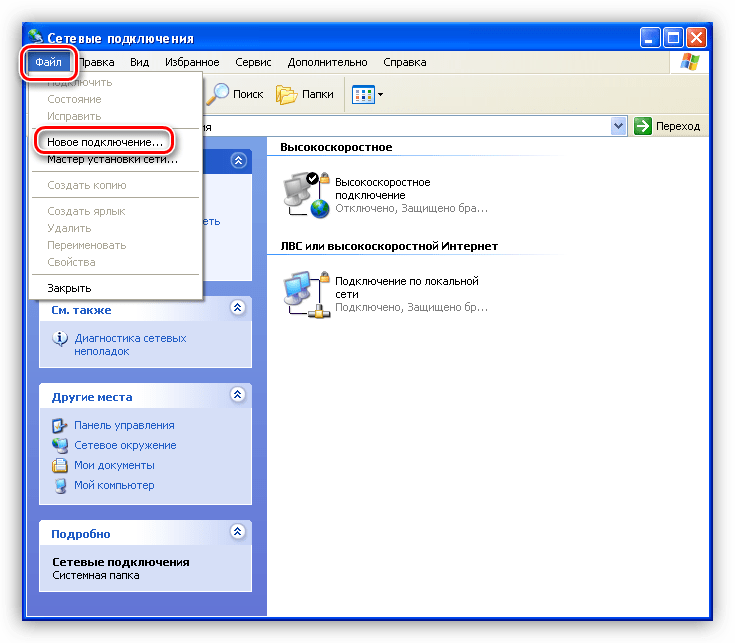Screen dimensions: 735x643
Task: Click the green Переход arrow button
Action: point(642,126)
